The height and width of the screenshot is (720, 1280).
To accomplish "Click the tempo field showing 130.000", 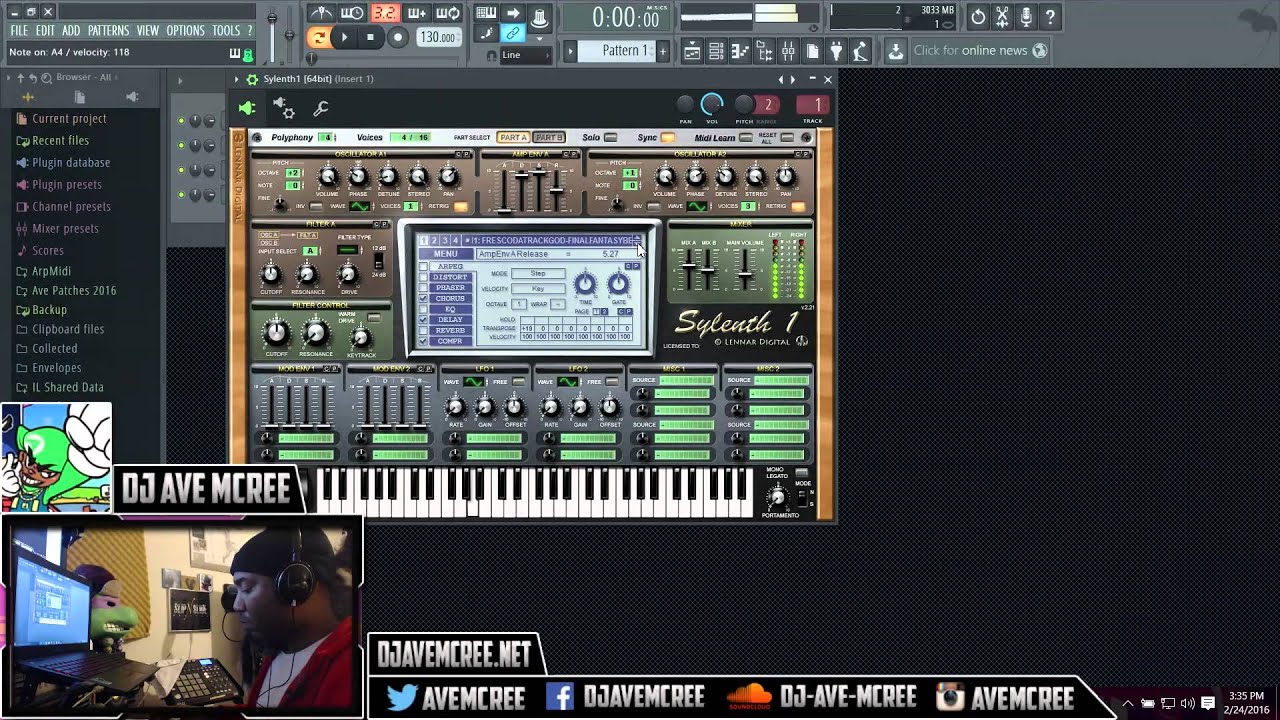I will pos(438,37).
